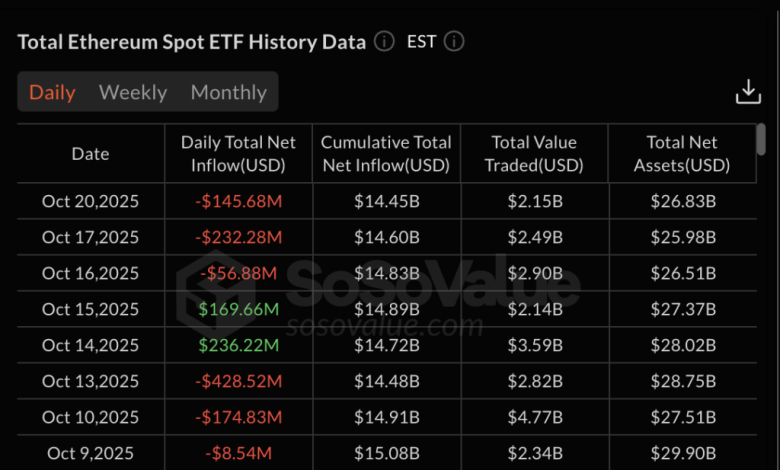Click the $4.77B total value traded cell
The width and height of the screenshot is (780, 470).
[534, 417]
